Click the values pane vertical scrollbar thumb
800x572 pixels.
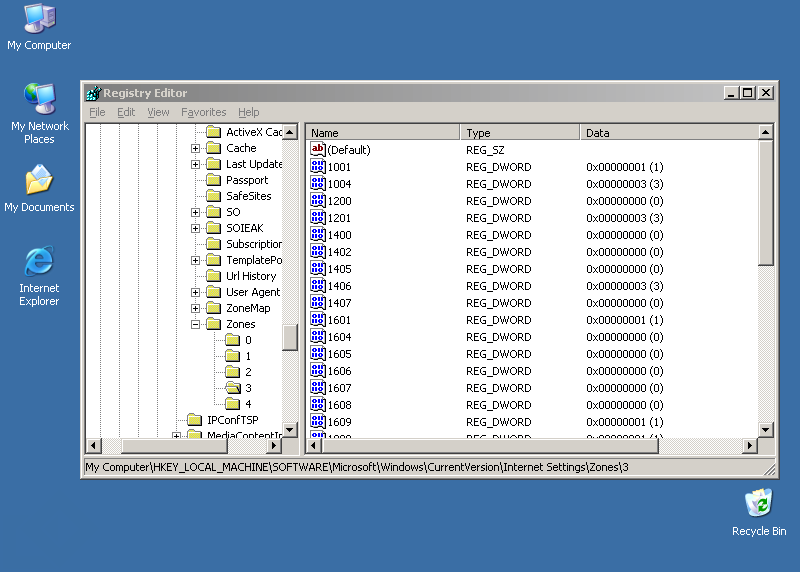[x=765, y=203]
